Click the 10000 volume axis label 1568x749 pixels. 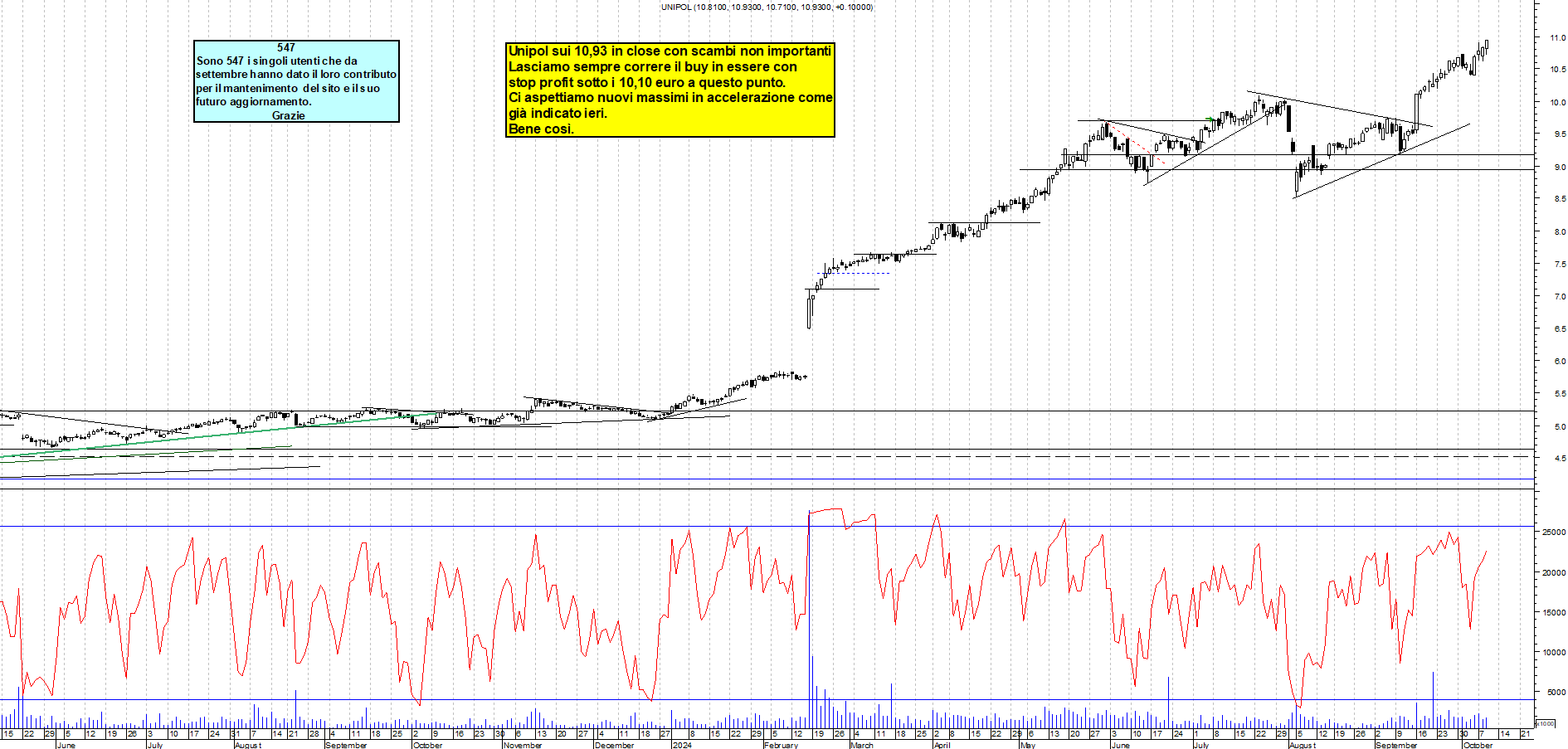[x=1554, y=653]
